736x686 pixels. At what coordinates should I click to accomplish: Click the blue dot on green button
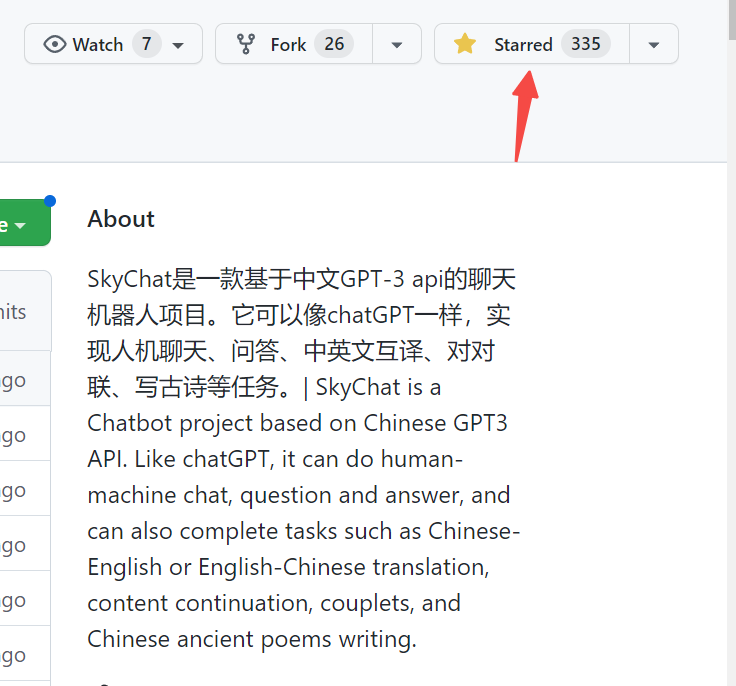[x=49, y=201]
